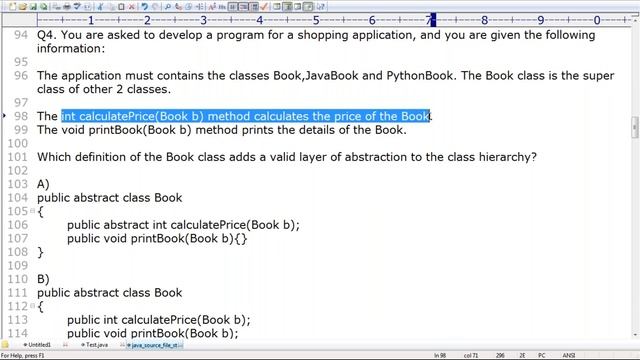Click the scrollbar down arrow
This screenshot has height=360, width=640.
(635, 335)
